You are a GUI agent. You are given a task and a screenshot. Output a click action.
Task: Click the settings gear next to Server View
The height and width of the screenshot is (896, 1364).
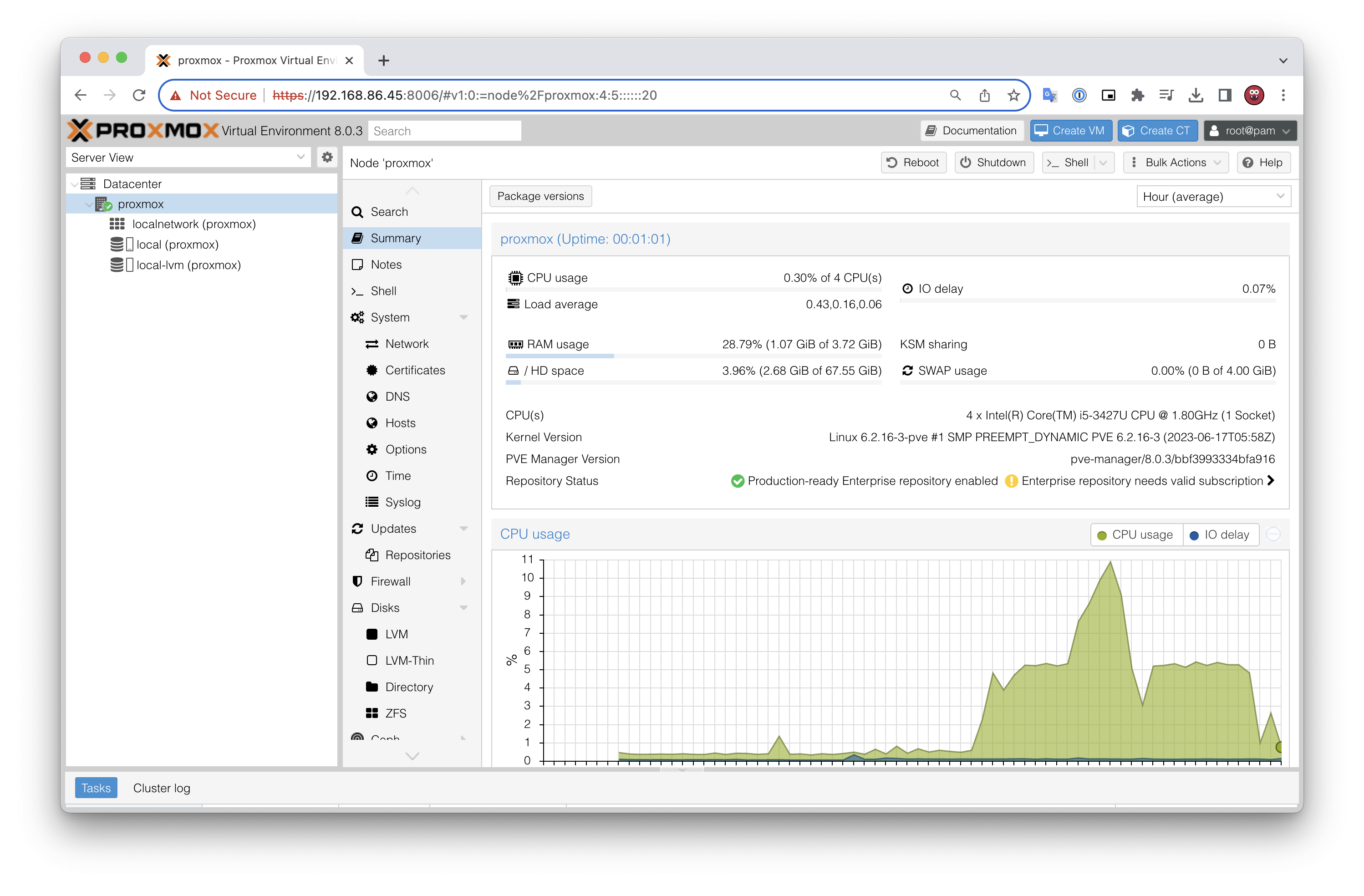coord(327,157)
